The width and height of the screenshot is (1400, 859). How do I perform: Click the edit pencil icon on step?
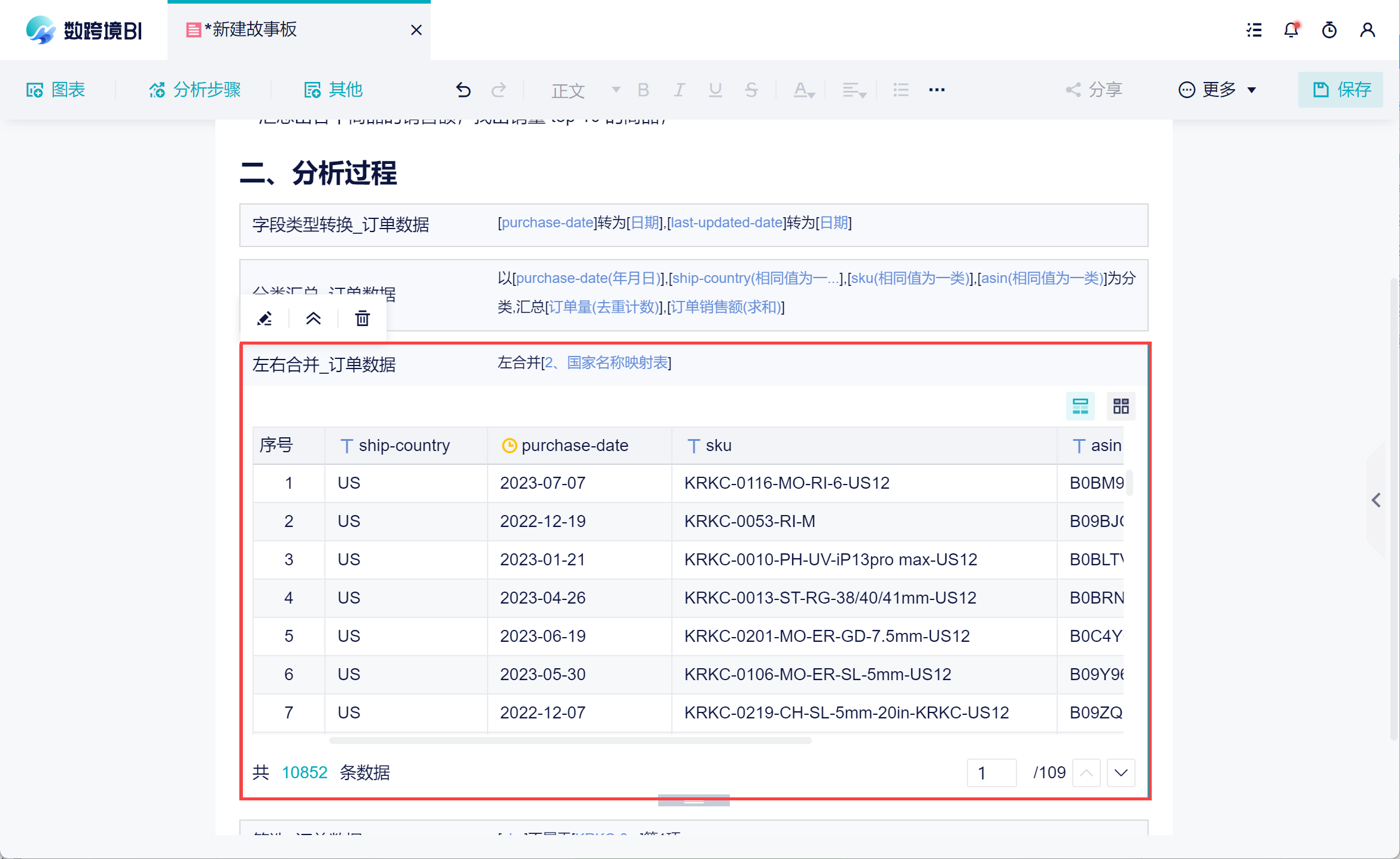pyautogui.click(x=264, y=318)
